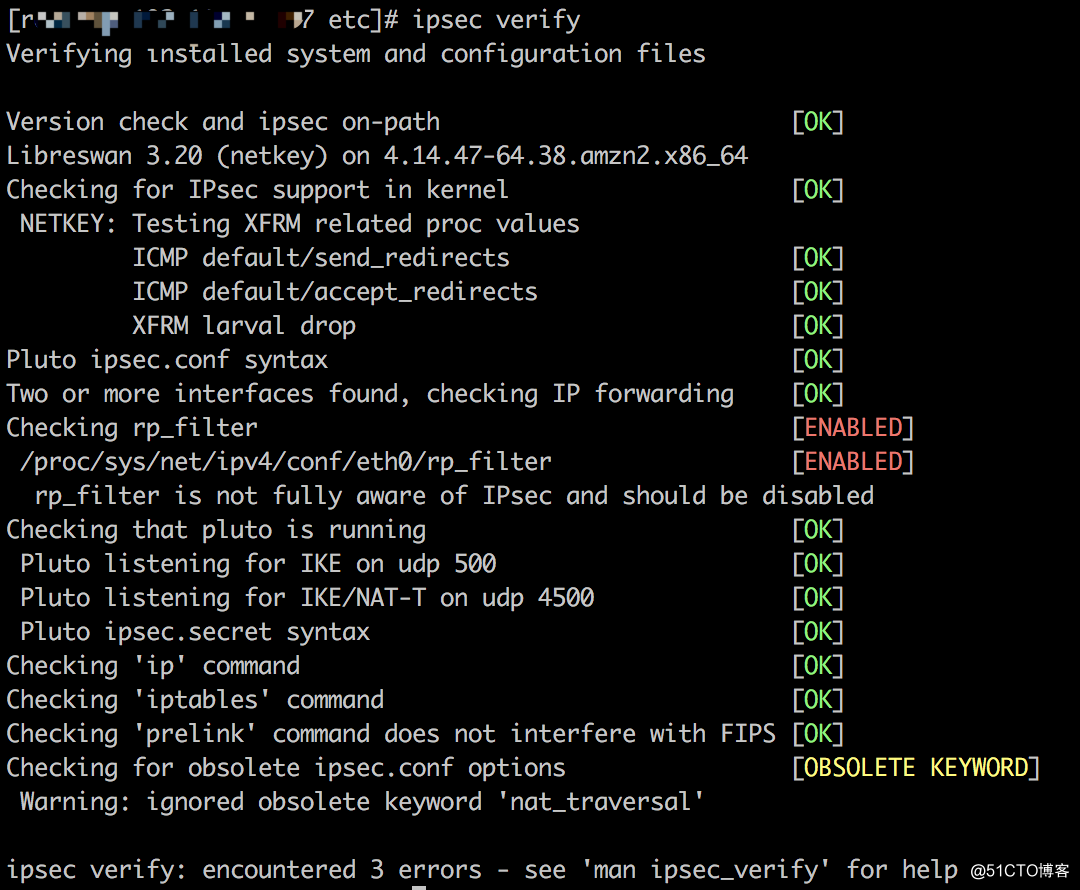Click 'rp_filter is not fully aware of IPsec' message
Image resolution: width=1080 pixels, height=890 pixels.
coord(454,495)
